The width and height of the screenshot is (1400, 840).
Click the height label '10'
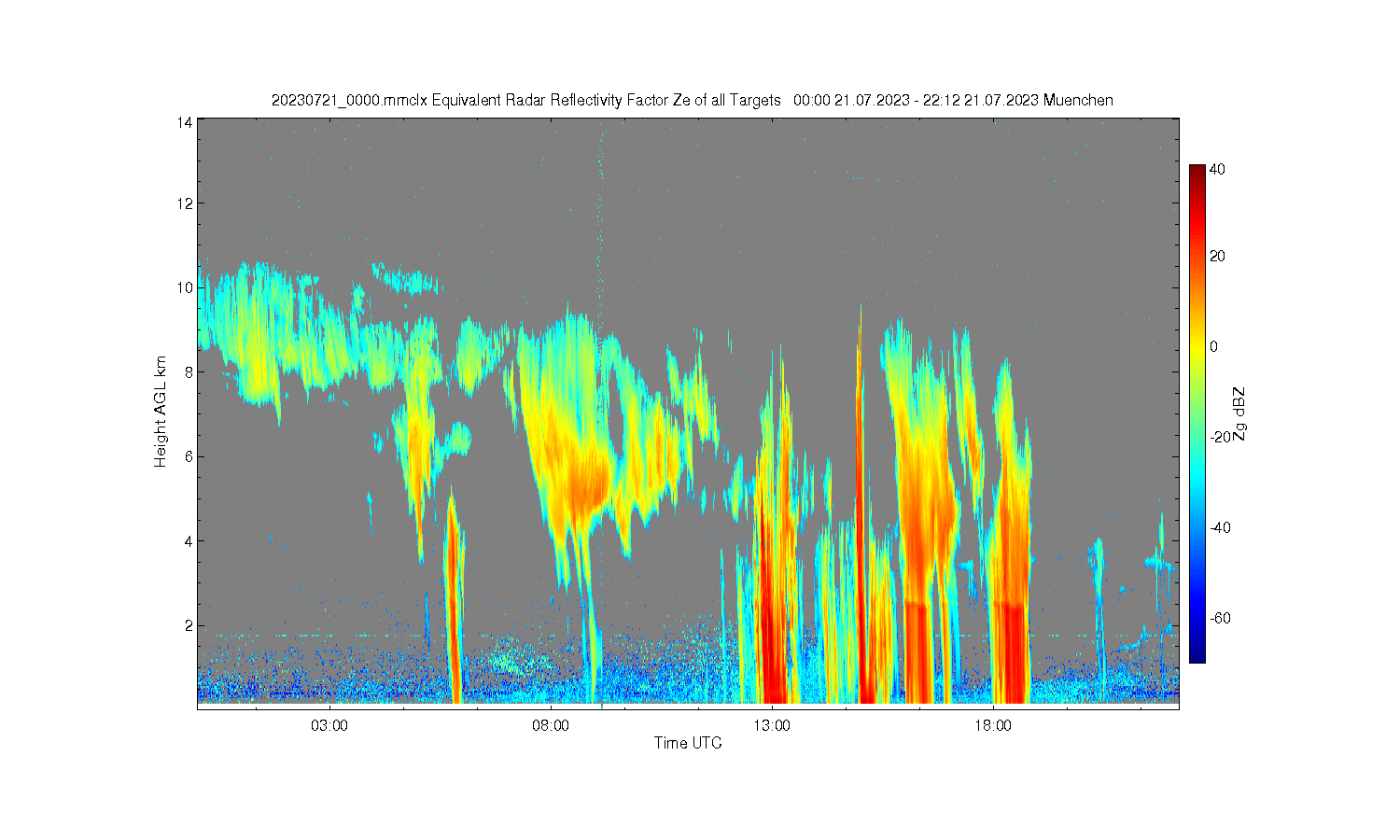pos(184,287)
